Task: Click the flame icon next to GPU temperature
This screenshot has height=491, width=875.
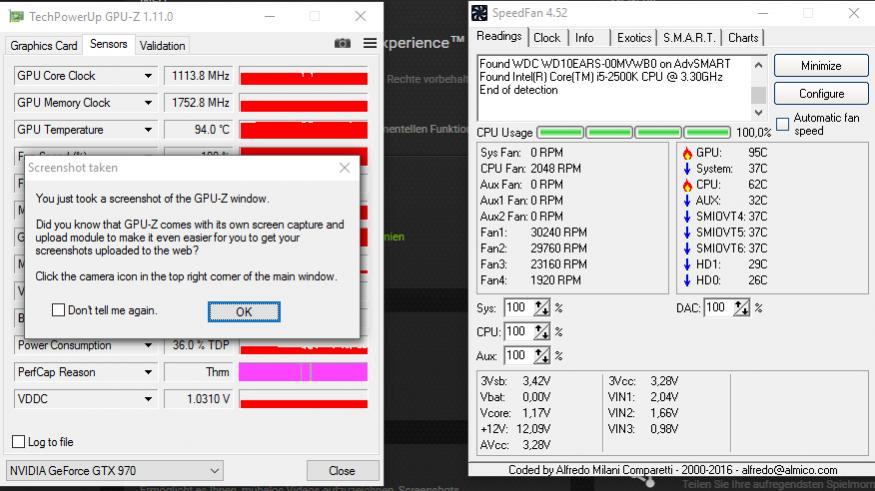Action: pos(687,153)
